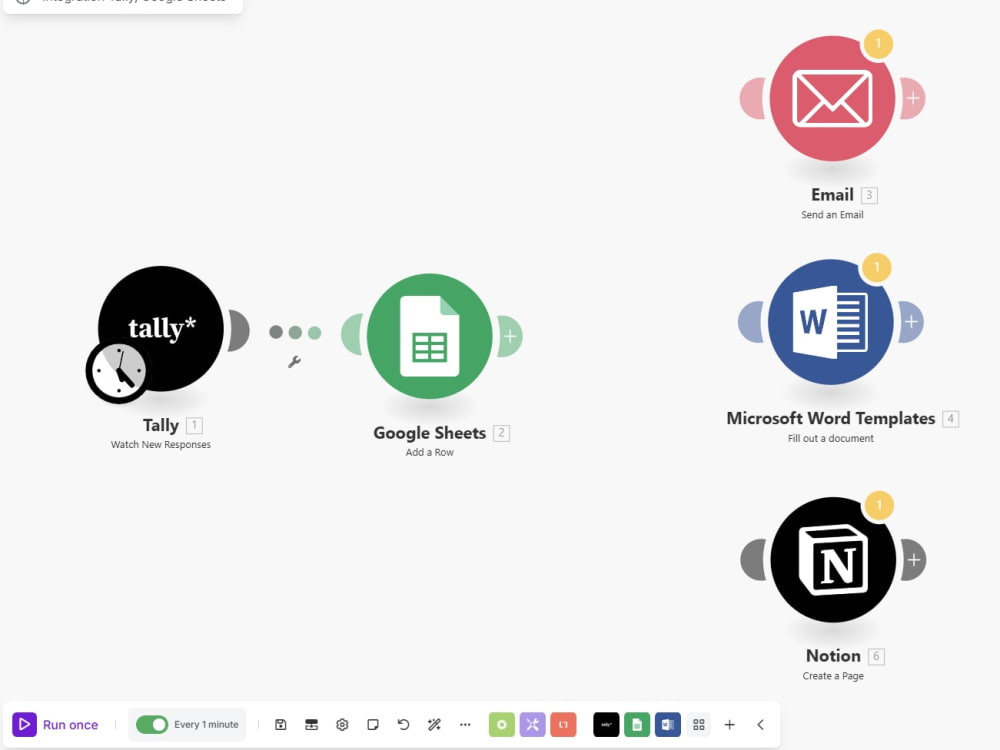The width and height of the screenshot is (1000, 750).
Task: Click the yellow badge on Email module
Action: [x=878, y=43]
